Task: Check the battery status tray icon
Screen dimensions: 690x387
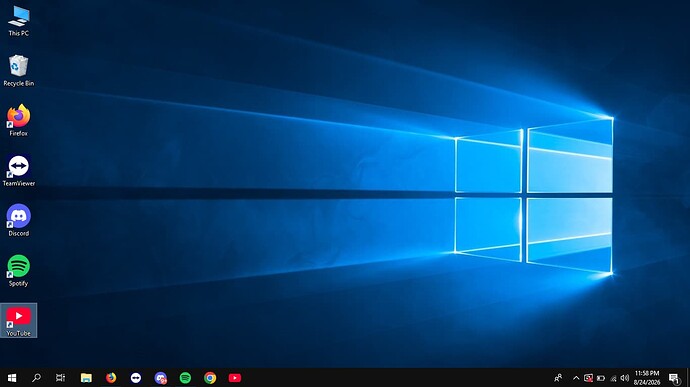Action: 601,378
